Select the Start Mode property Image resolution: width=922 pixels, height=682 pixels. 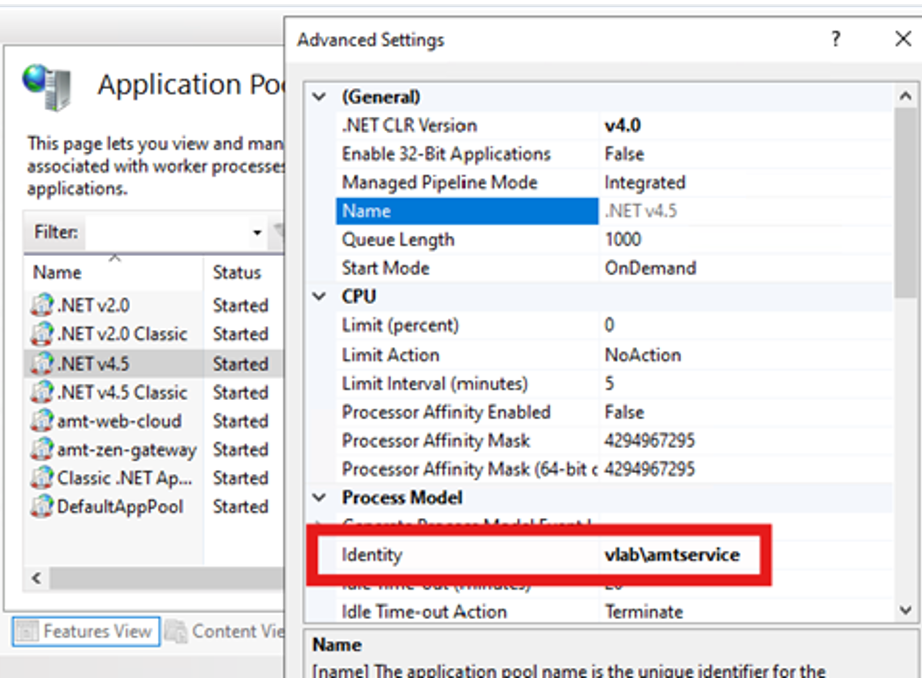[x=386, y=268]
